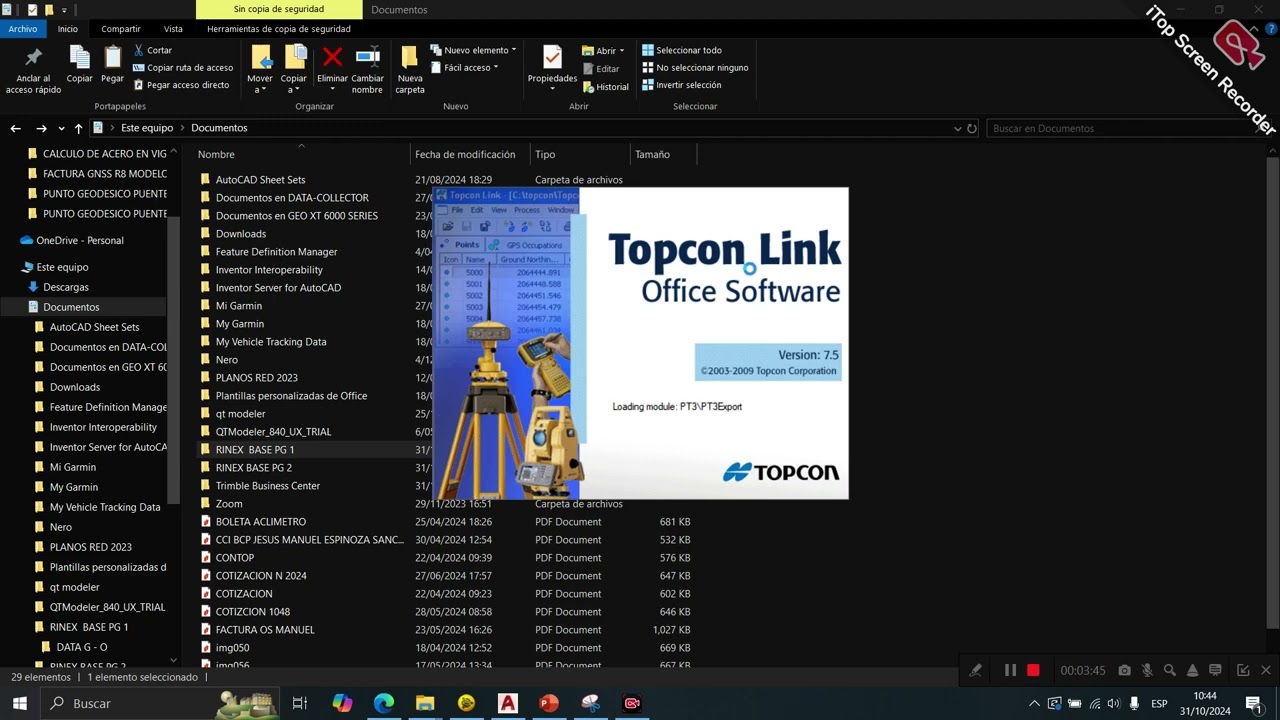Viewport: 1280px width, 720px height.
Task: Select OneDrive - Personal in sidebar
Action: click(x=80, y=240)
